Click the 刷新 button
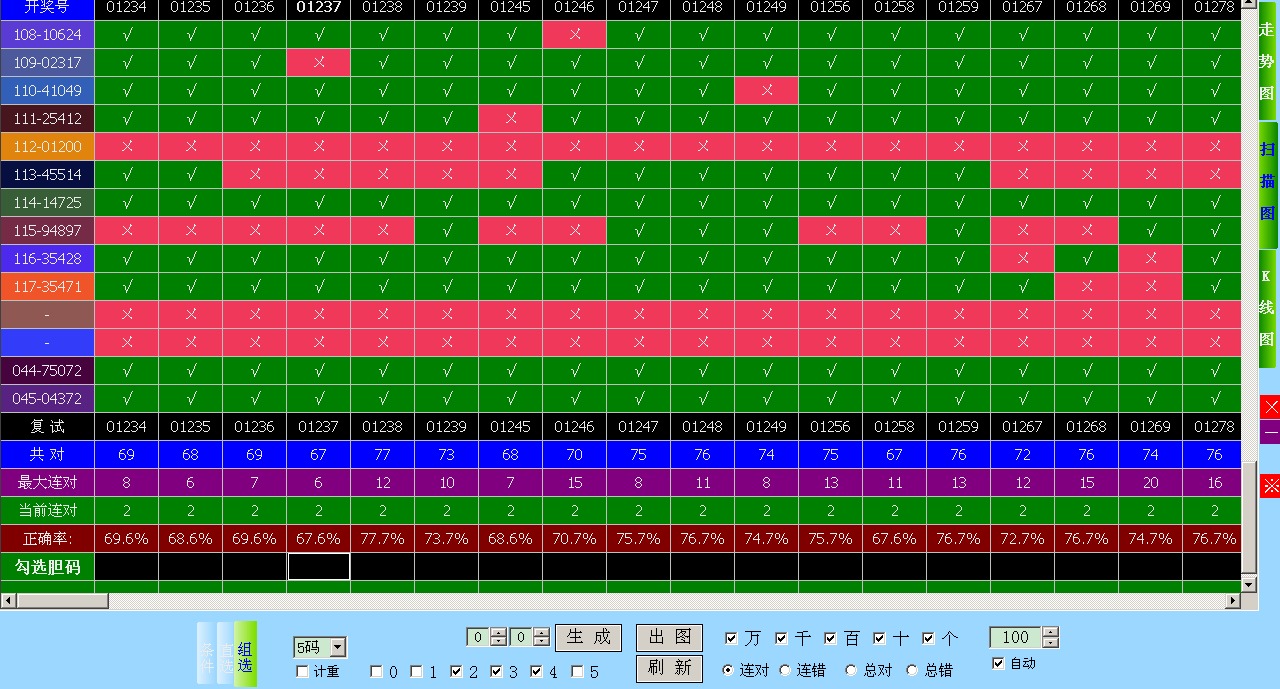The height and width of the screenshot is (689, 1280). pyautogui.click(x=669, y=668)
